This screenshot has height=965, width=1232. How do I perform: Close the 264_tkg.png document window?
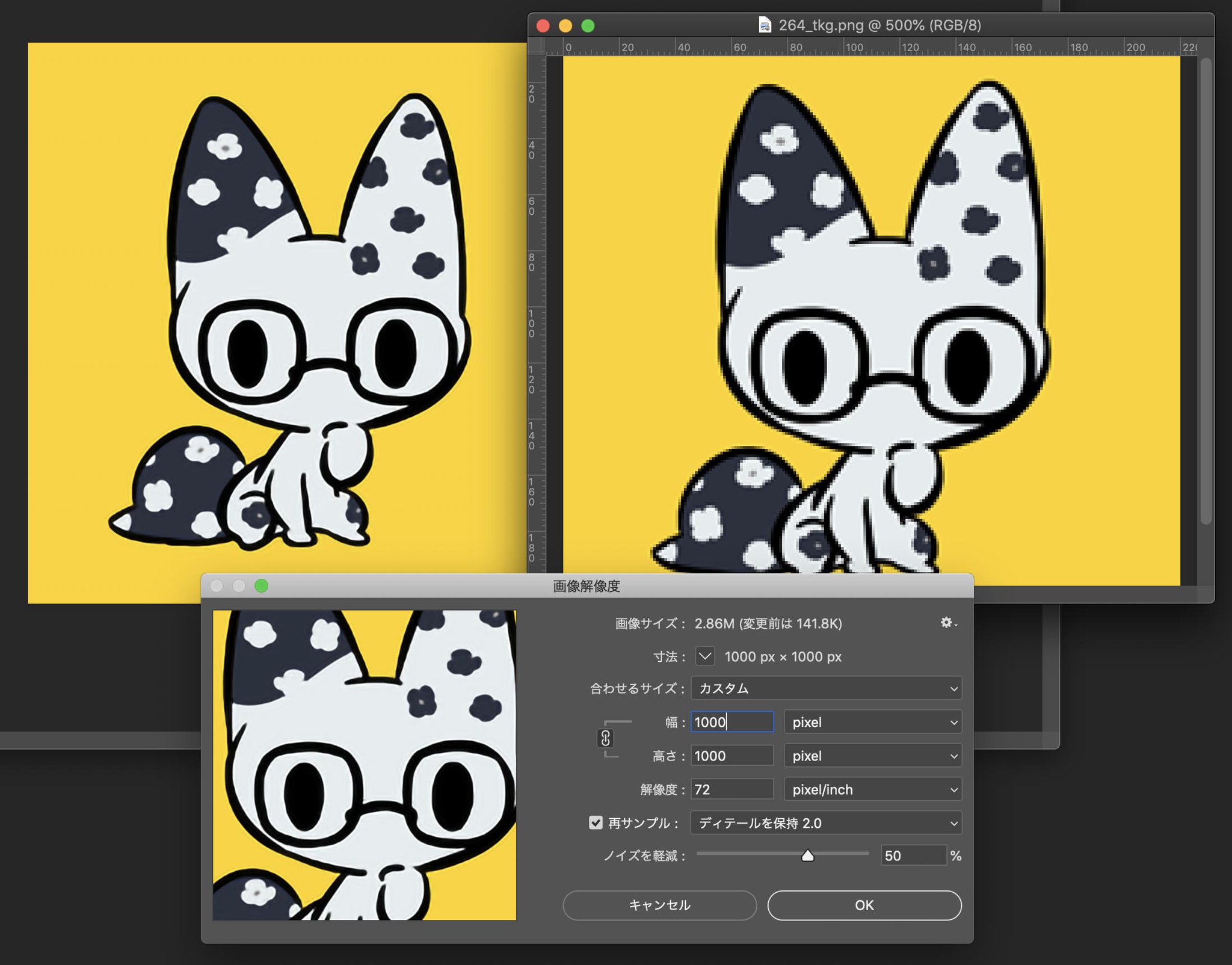click(543, 26)
